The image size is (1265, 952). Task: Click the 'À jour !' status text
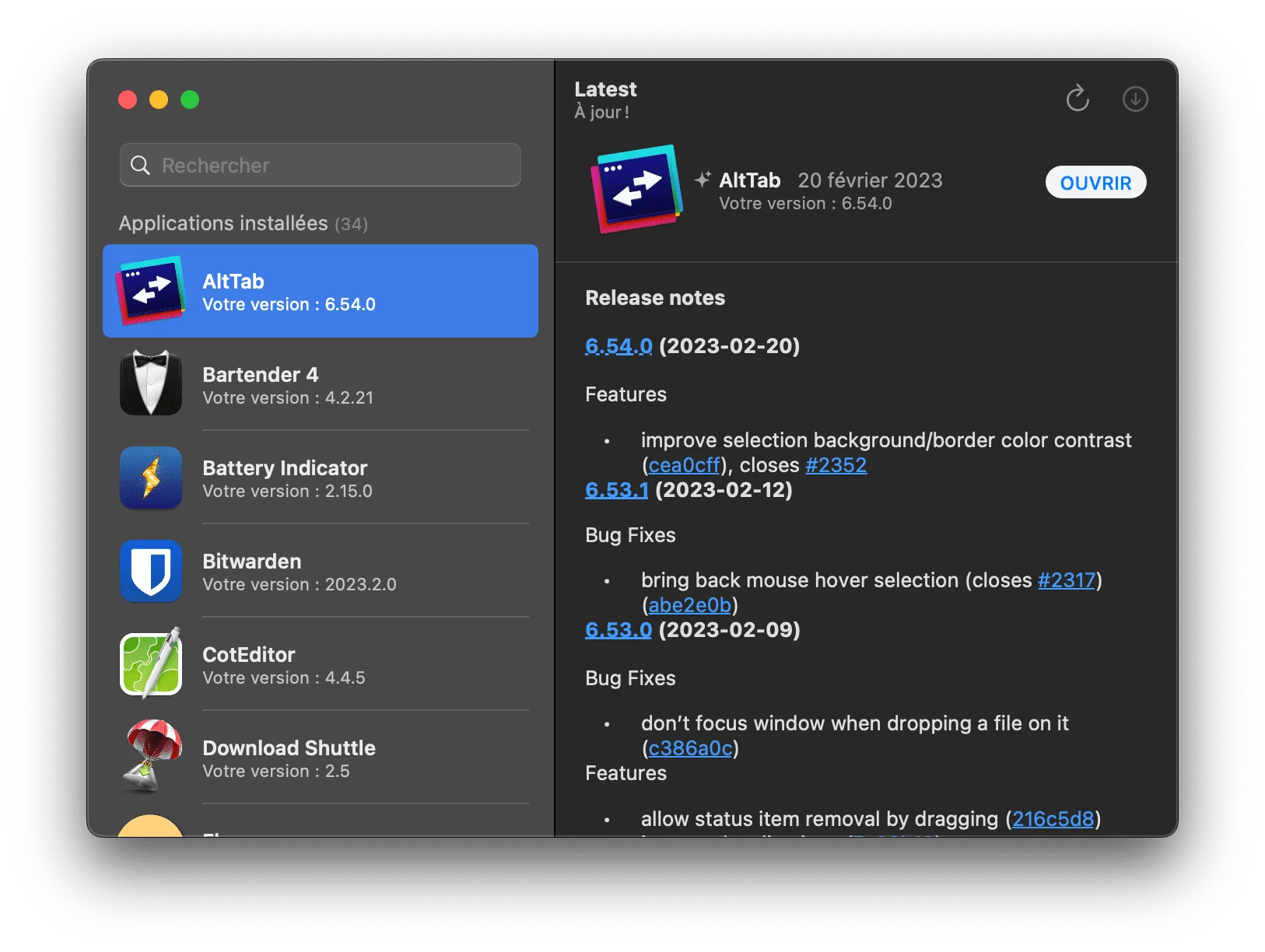click(x=601, y=112)
